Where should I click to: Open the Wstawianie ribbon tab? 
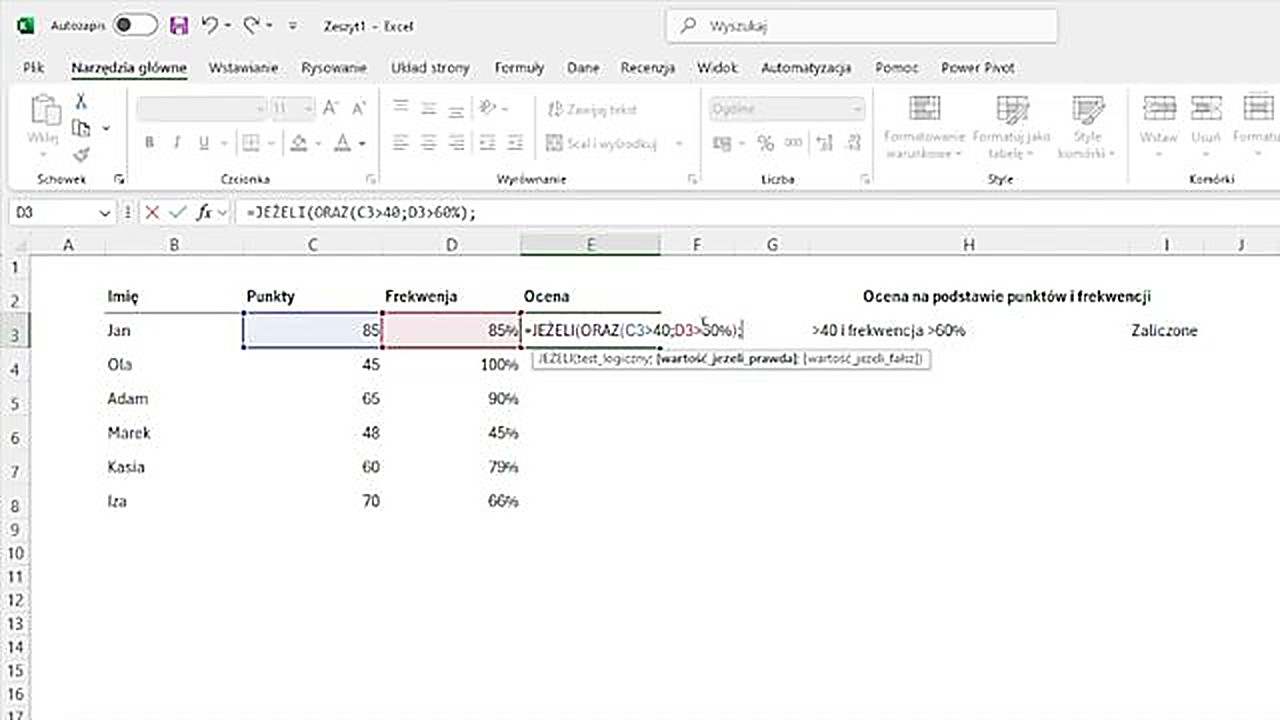tap(243, 68)
